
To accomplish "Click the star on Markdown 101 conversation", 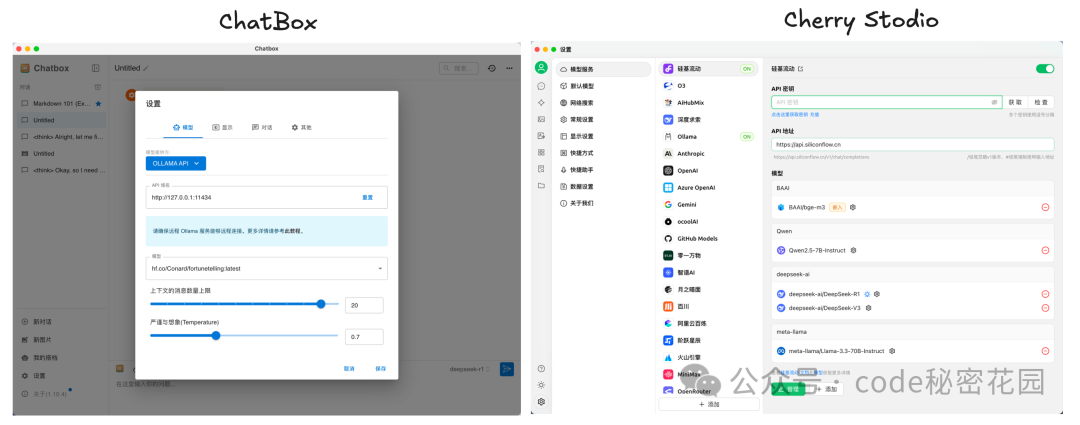I will click(98, 103).
